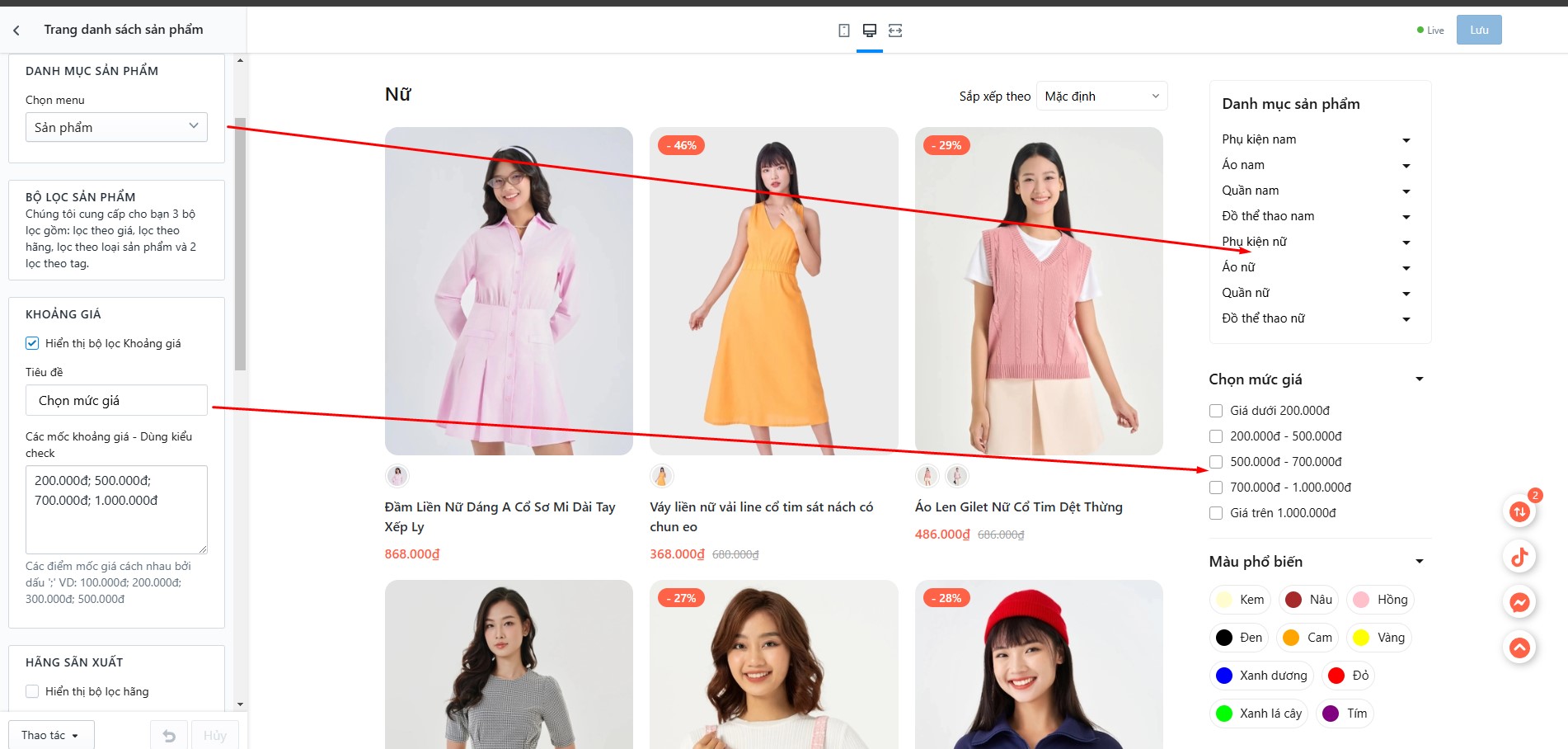This screenshot has width=1568, height=749.
Task: Expand 'Áo nữ' category arrow
Action: coord(1406,268)
